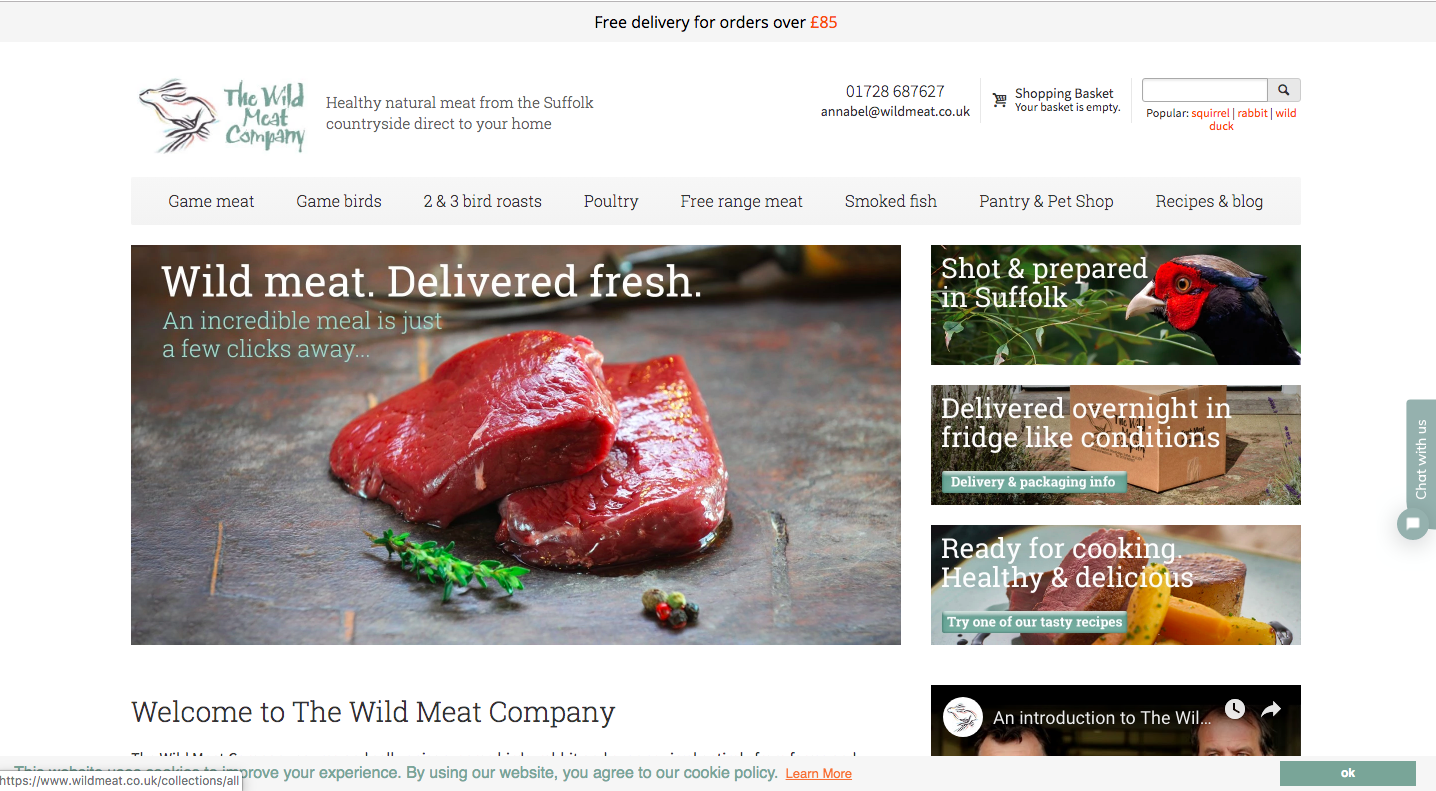Accept cookies with the ok button
This screenshot has width=1436, height=791.
tap(1347, 773)
